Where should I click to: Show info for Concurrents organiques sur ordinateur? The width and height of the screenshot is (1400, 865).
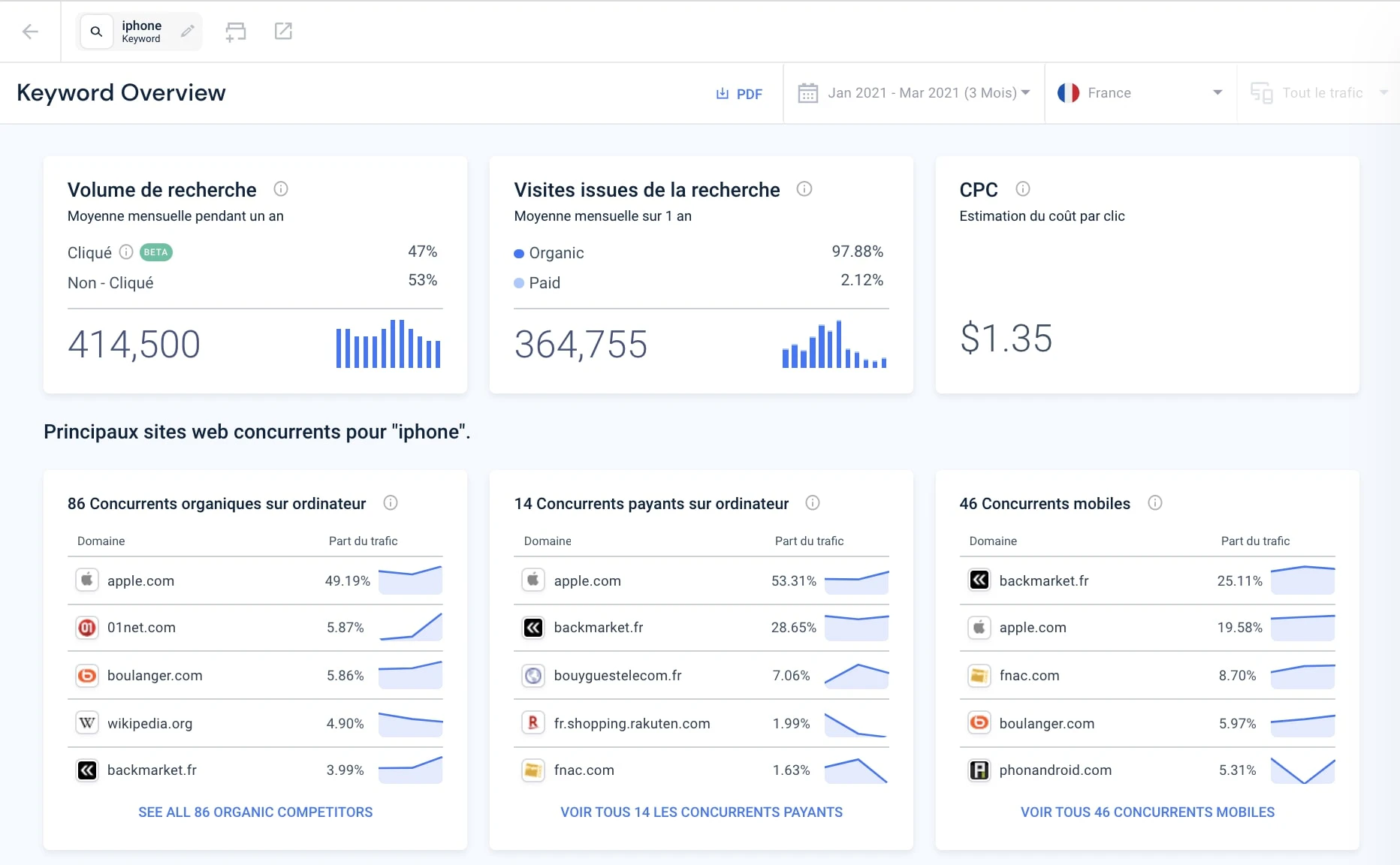coord(391,503)
